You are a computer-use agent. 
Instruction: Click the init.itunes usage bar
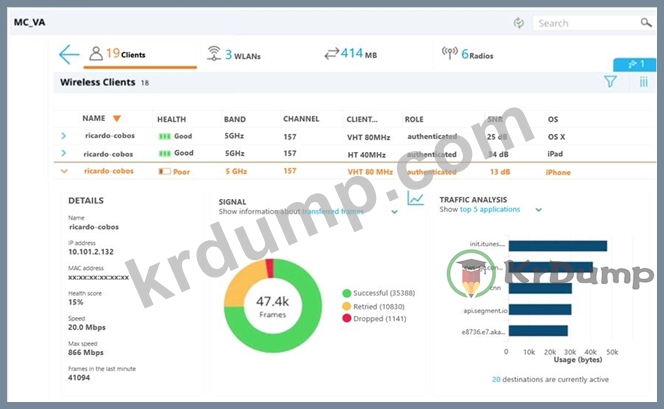pos(558,246)
